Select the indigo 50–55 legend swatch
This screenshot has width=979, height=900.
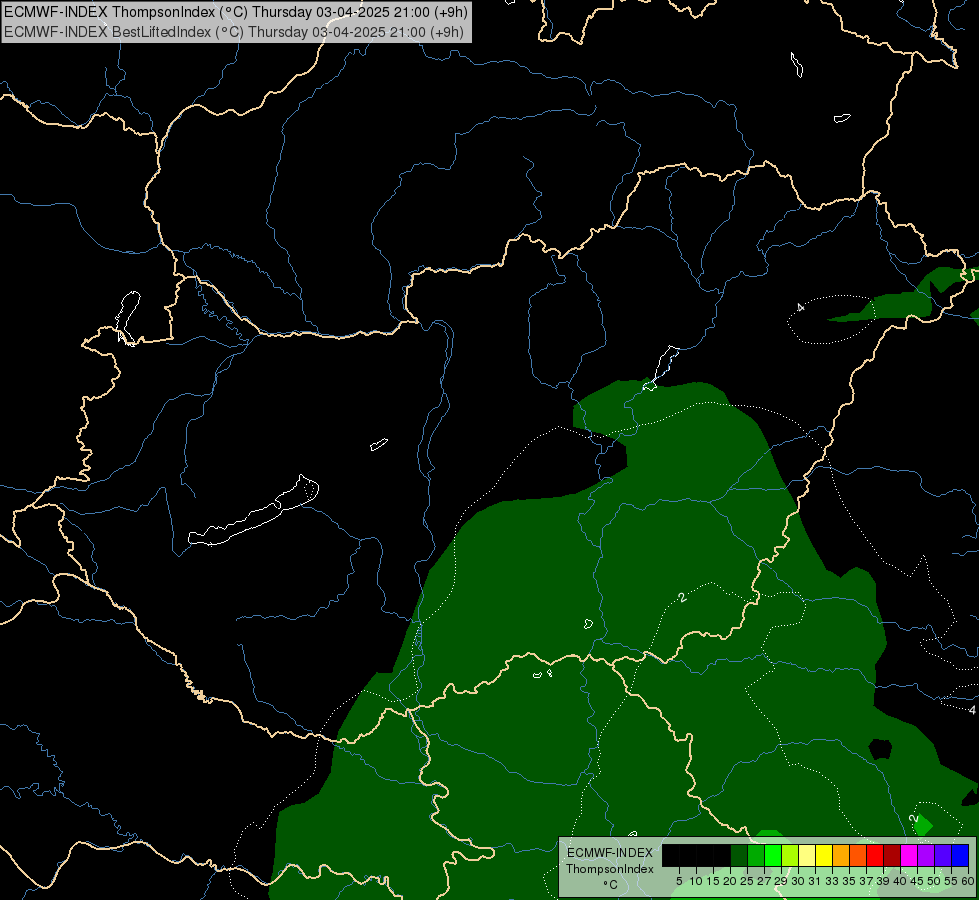(942, 856)
